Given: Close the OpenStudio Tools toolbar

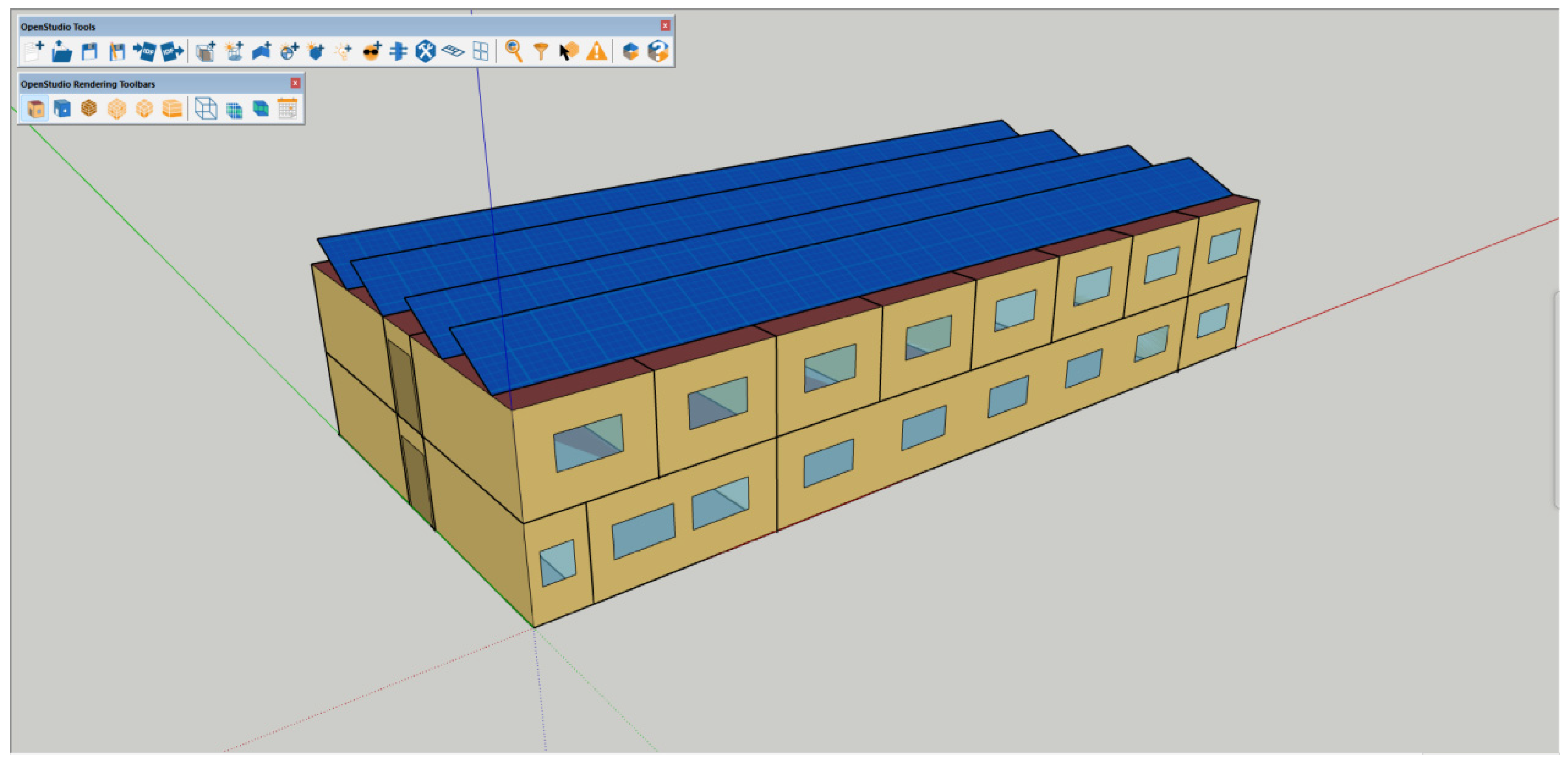Looking at the screenshot, I should [x=665, y=26].
